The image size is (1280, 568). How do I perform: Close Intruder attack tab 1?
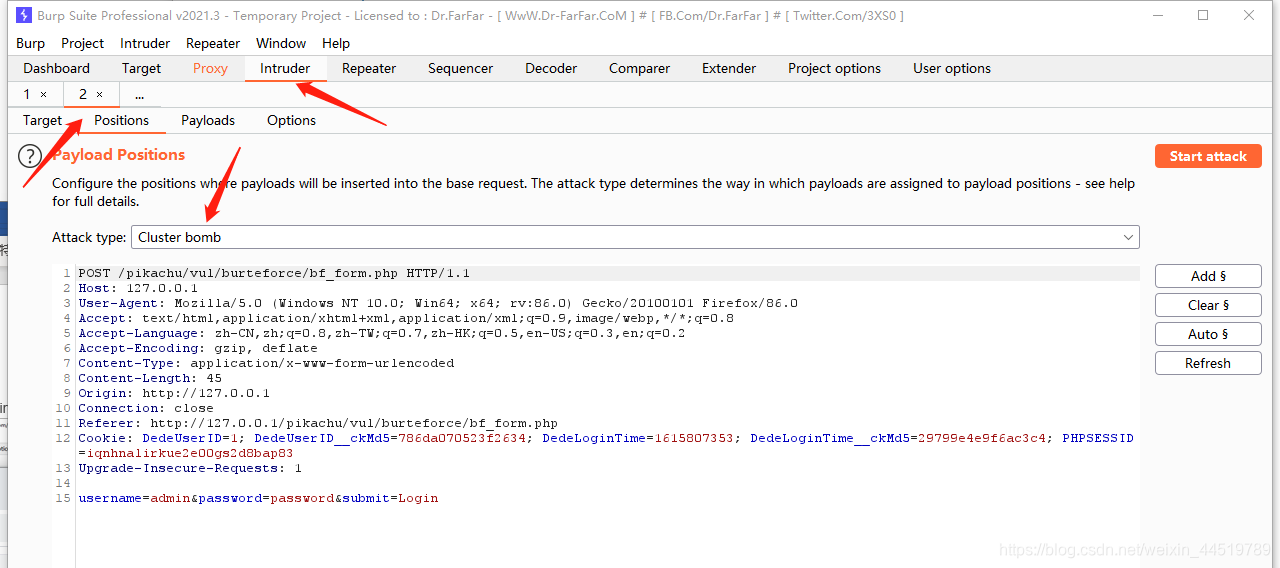(43, 94)
